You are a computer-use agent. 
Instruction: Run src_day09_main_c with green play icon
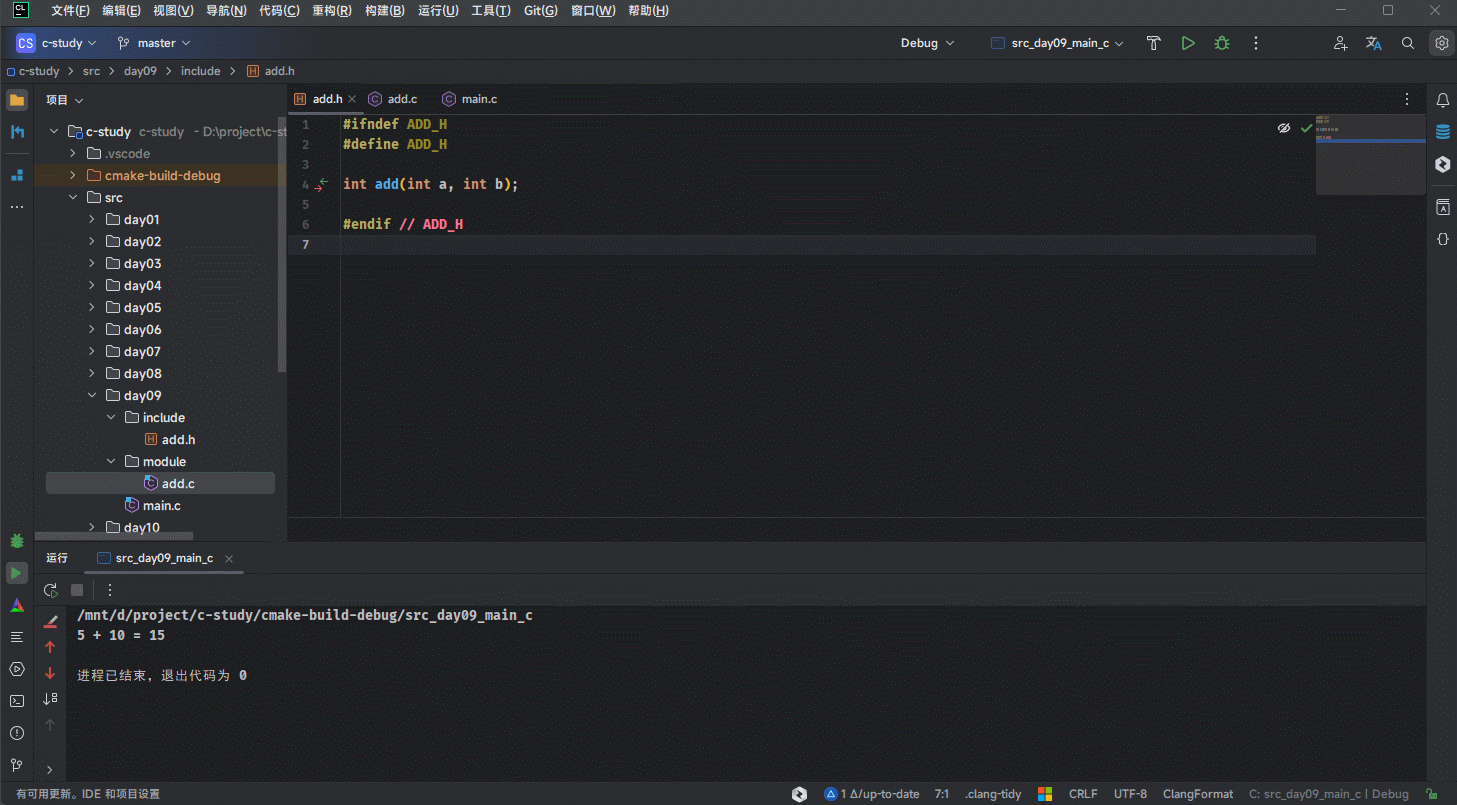[x=1187, y=43]
